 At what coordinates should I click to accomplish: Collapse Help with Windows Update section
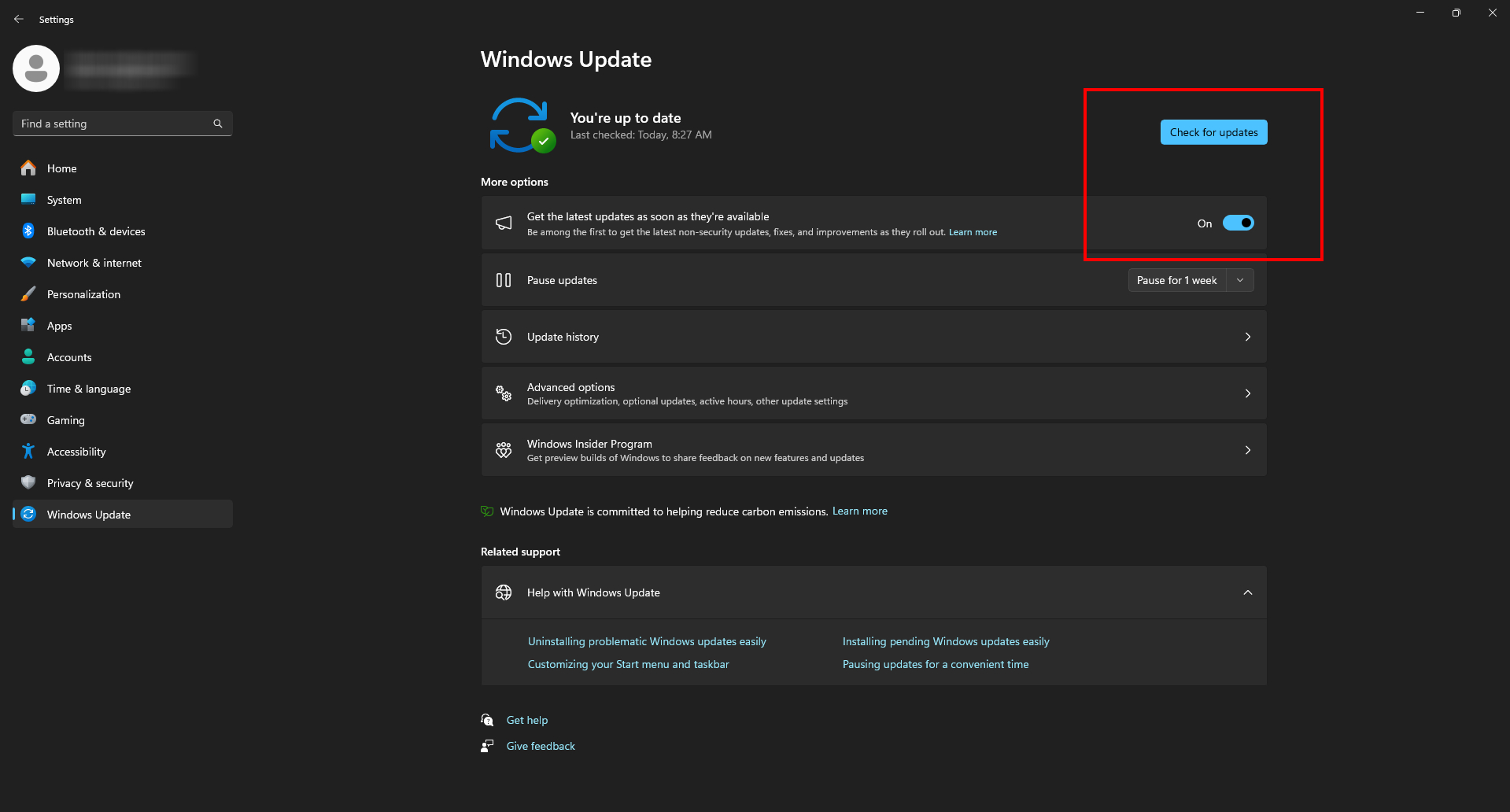pyautogui.click(x=1248, y=592)
